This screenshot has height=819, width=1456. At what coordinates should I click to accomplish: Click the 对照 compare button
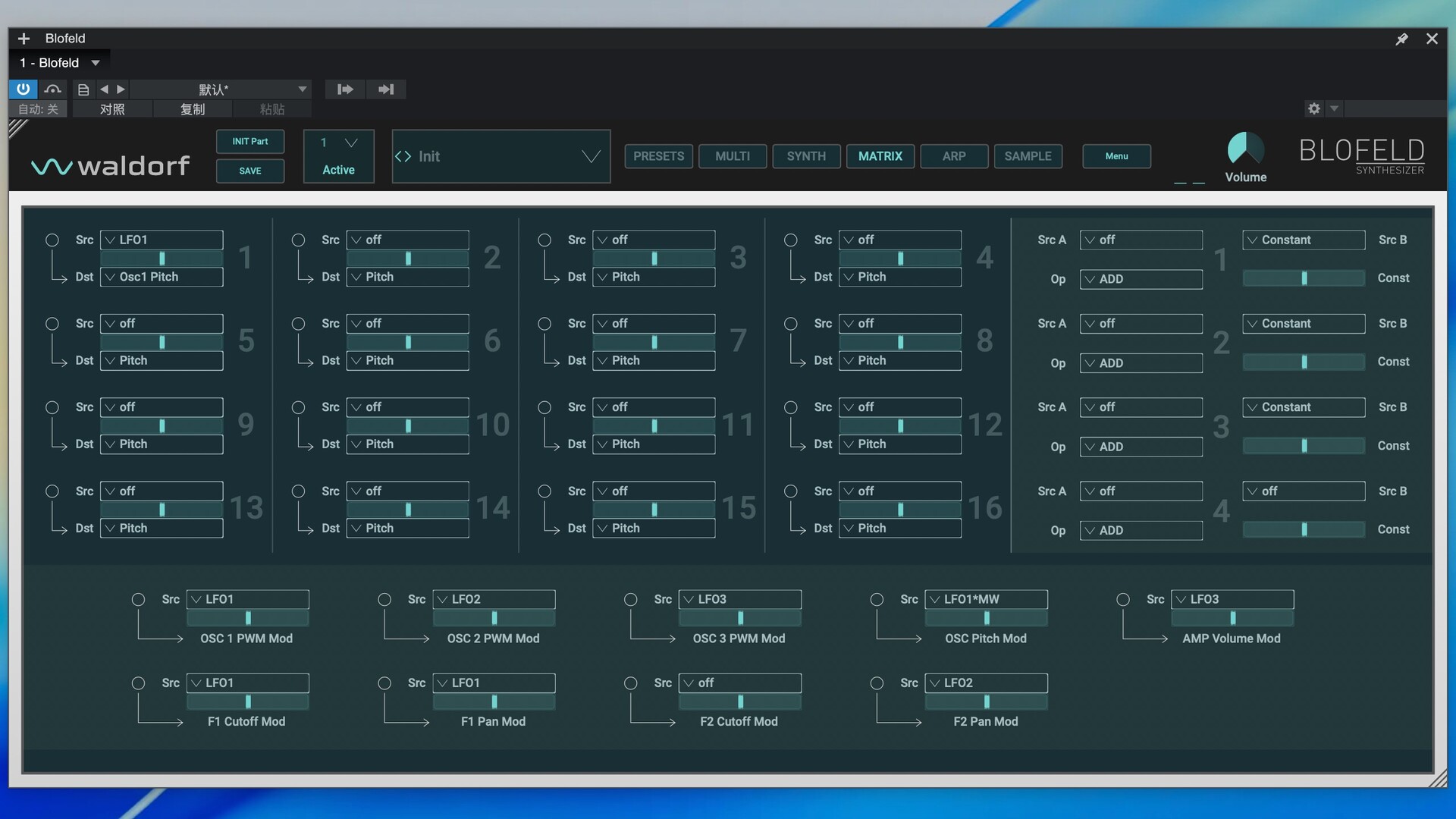[x=112, y=109]
